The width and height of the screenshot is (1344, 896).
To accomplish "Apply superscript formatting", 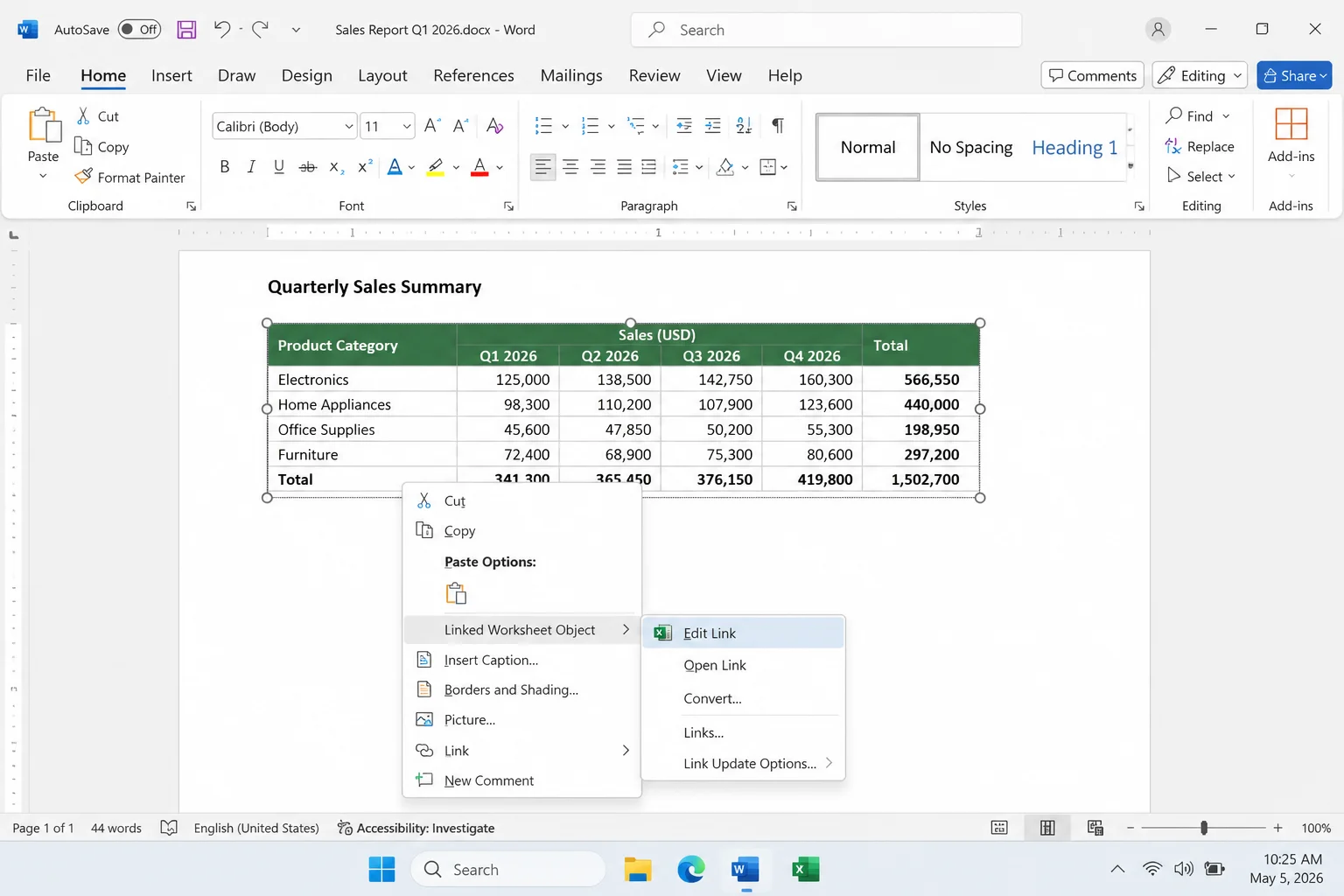I will click(365, 166).
